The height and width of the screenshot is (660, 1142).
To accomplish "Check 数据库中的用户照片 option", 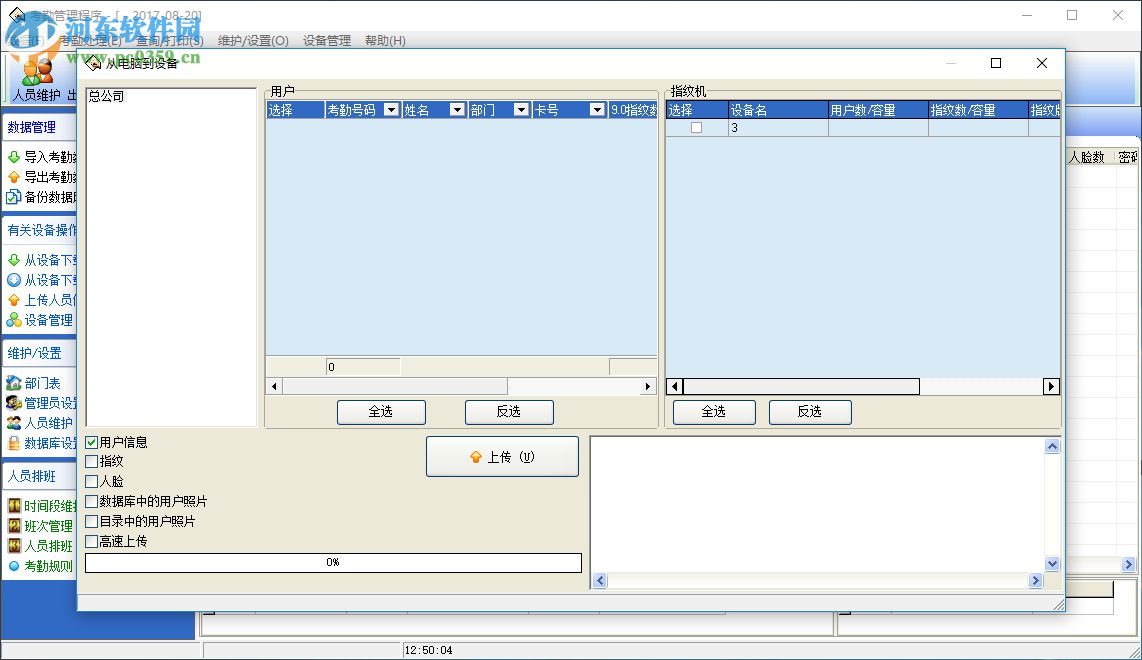I will pos(92,501).
